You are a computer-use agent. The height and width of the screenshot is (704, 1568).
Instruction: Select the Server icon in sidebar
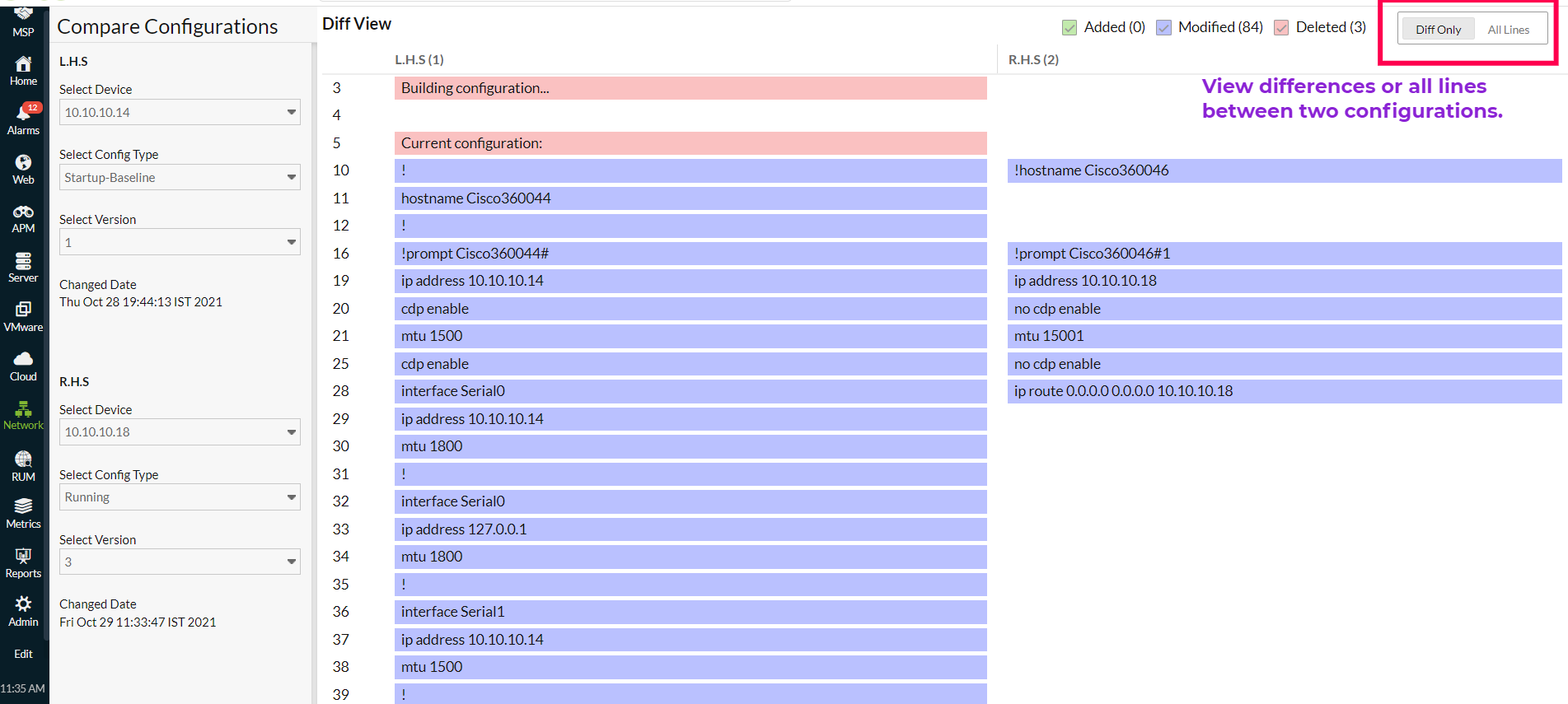23,262
